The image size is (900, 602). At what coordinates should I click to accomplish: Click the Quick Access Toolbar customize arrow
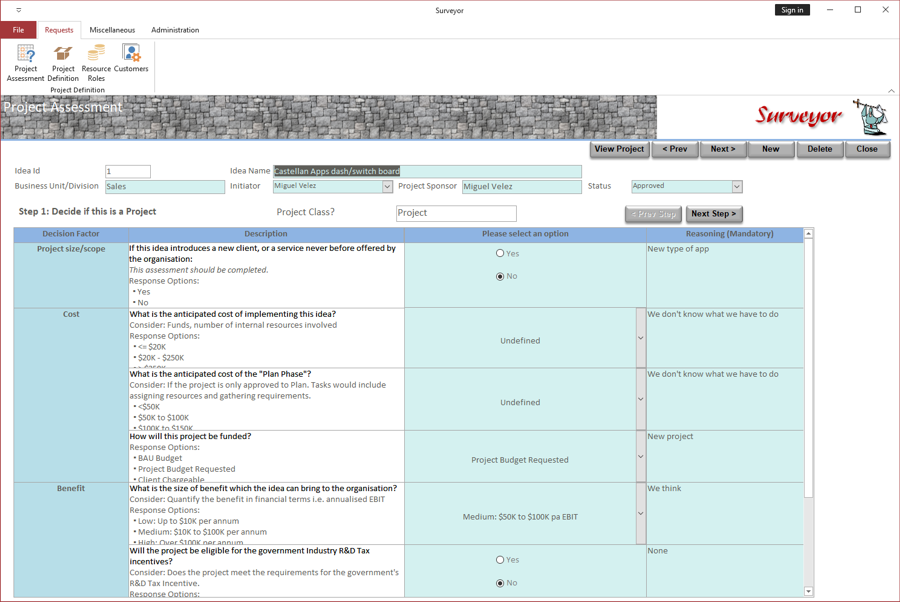coord(18,10)
